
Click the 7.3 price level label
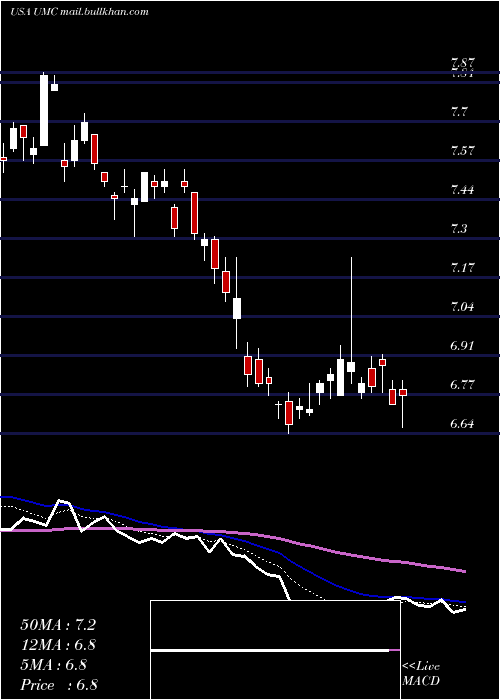coord(459,229)
